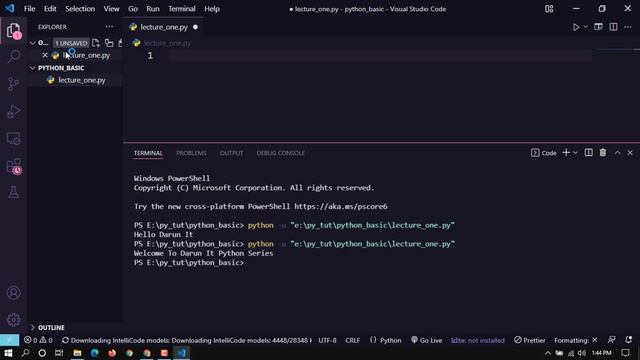This screenshot has width=640, height=360.
Task: Open the File menu
Action: [29, 9]
